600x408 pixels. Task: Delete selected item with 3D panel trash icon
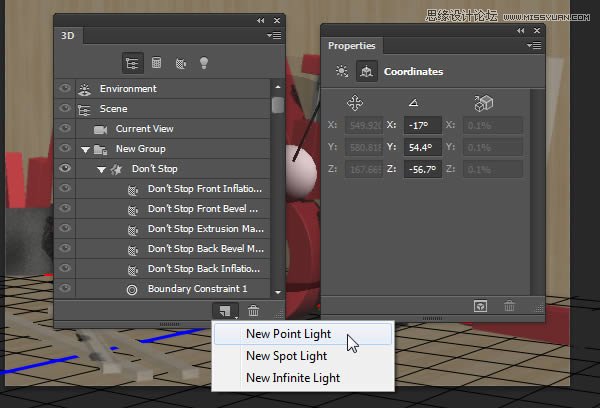[253, 310]
